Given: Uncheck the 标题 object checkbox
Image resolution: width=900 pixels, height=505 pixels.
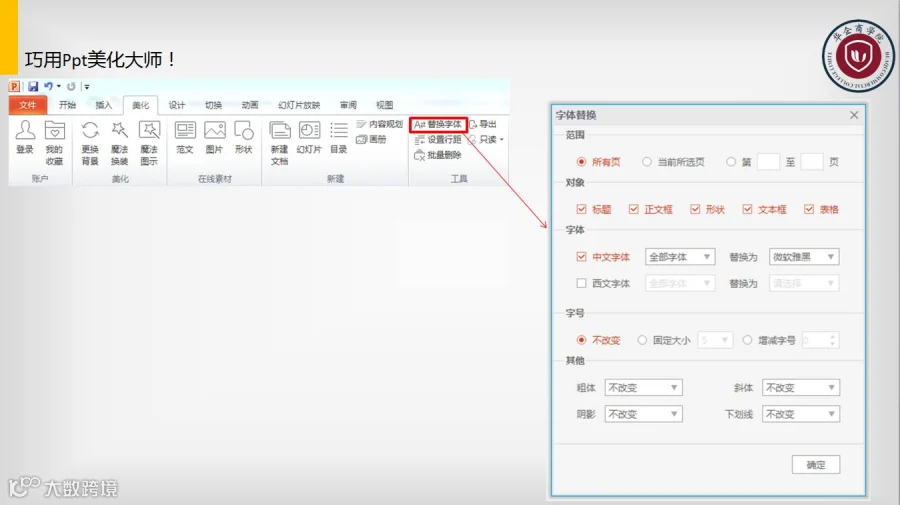Looking at the screenshot, I should (x=581, y=209).
